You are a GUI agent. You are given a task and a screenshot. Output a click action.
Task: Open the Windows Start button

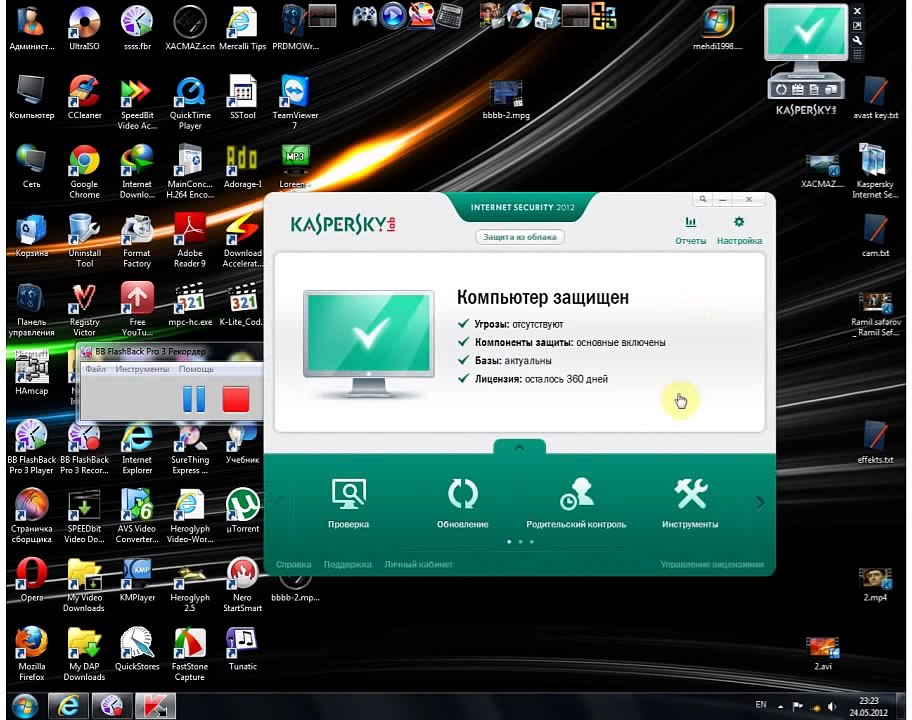pos(24,705)
